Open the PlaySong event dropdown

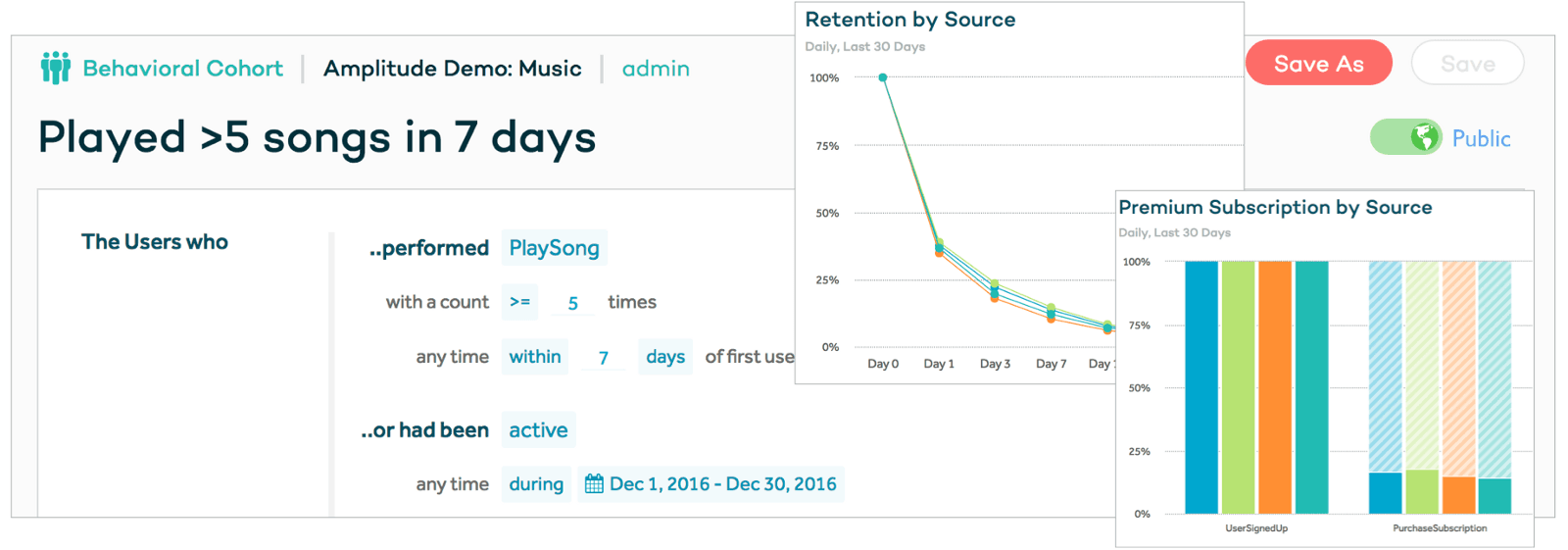(554, 248)
